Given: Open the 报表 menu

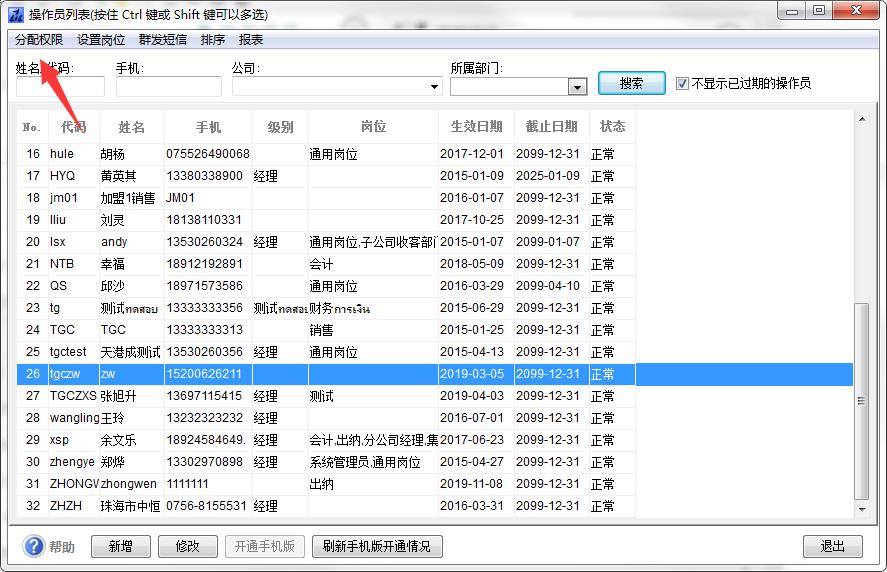Looking at the screenshot, I should [x=251, y=40].
